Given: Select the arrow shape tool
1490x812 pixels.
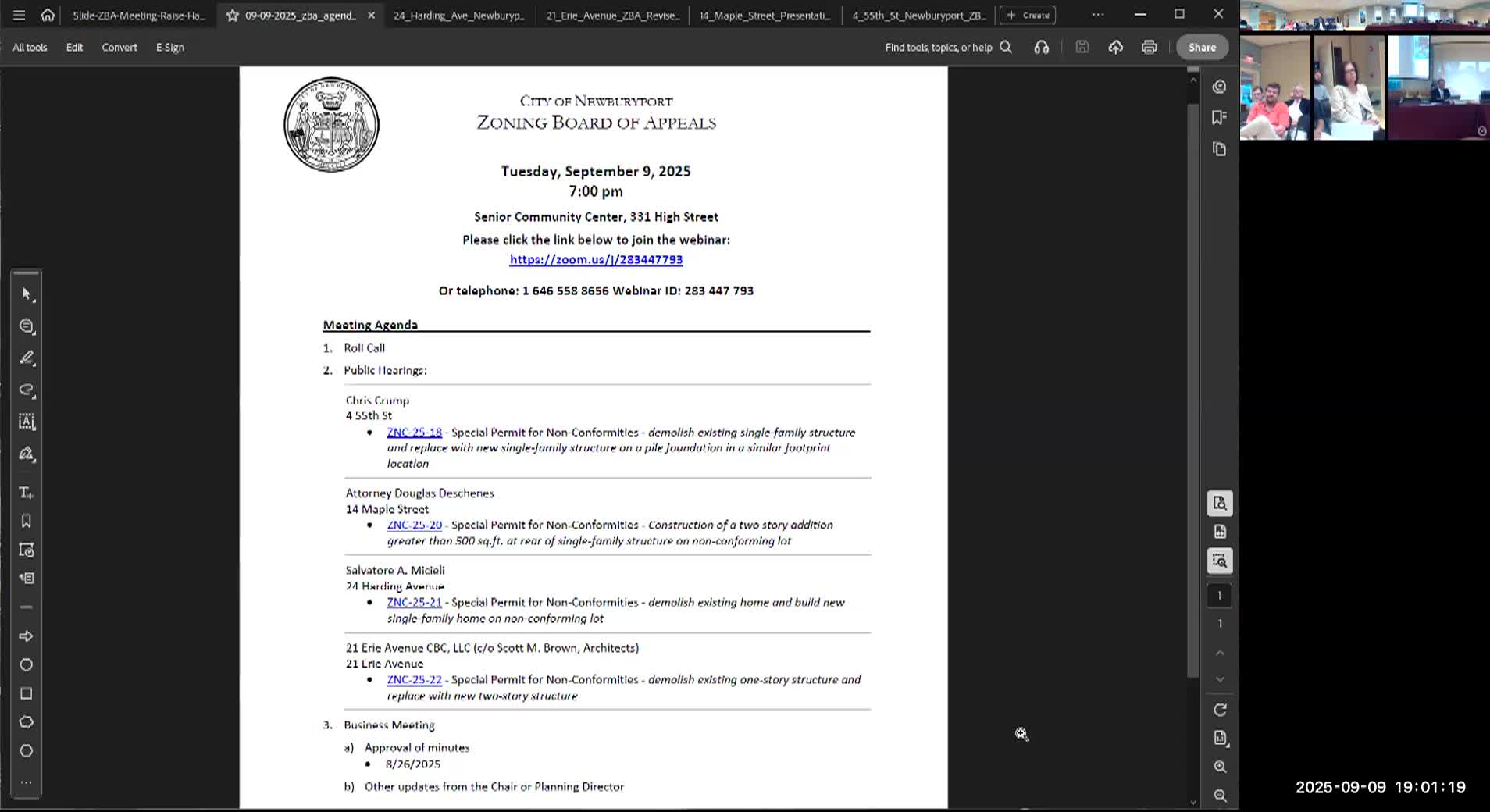Looking at the screenshot, I should point(27,636).
